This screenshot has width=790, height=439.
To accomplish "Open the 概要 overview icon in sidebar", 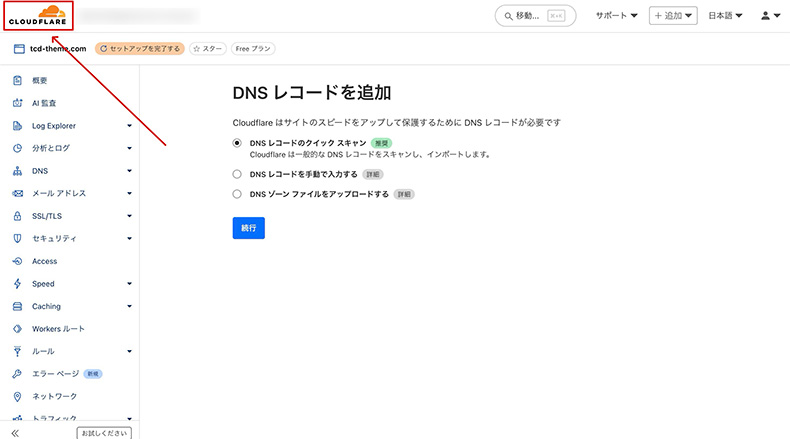I will click(18, 80).
